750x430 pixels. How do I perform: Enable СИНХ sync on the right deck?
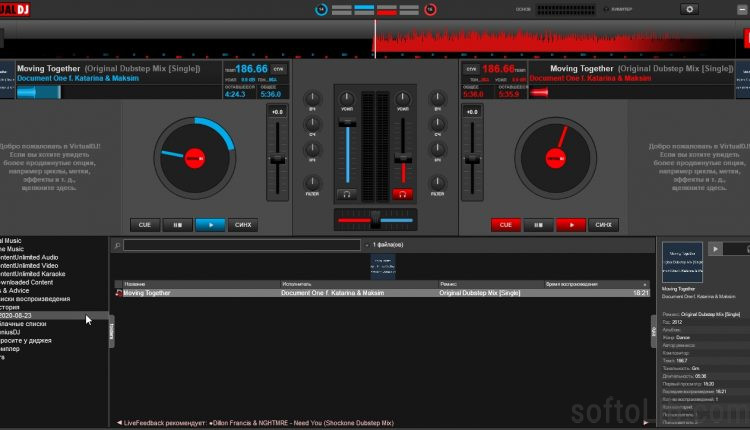[603, 225]
